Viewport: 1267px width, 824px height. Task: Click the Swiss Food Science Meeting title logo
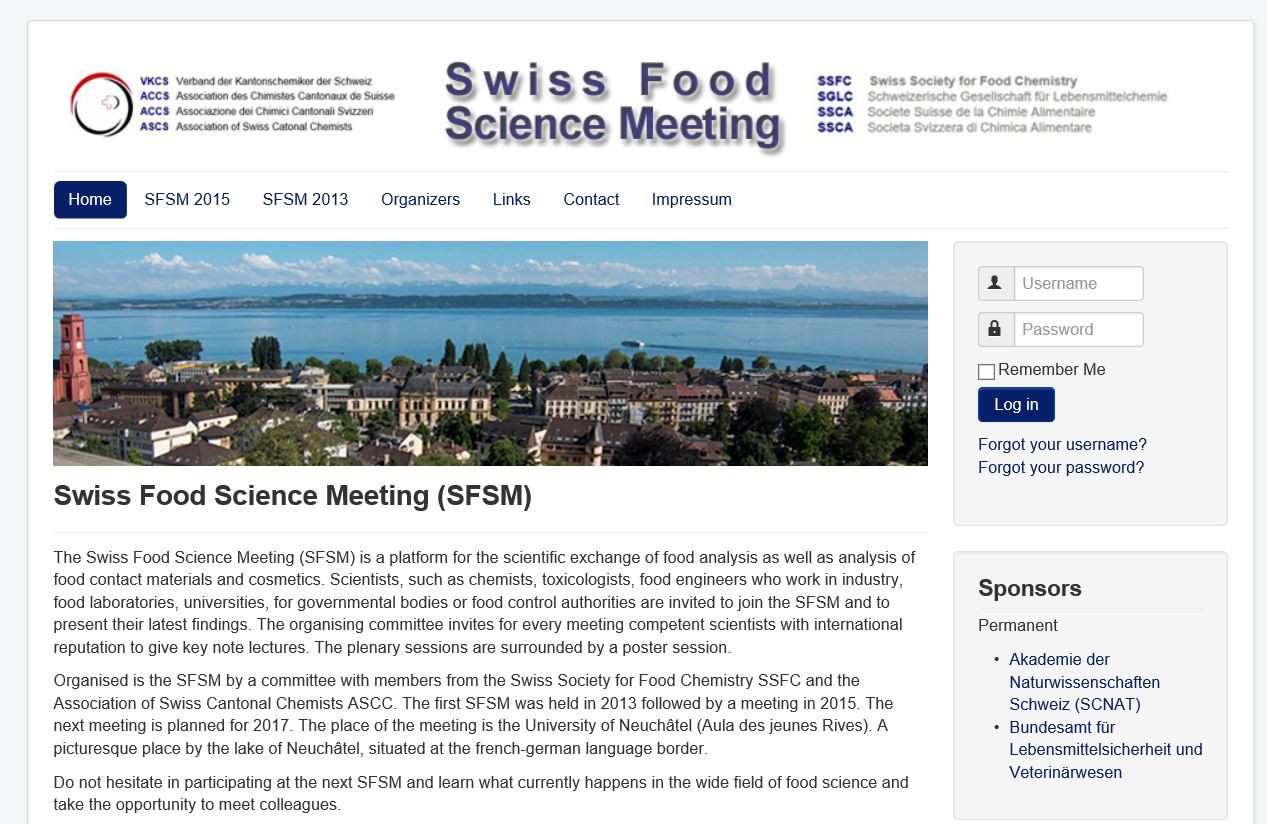click(x=612, y=102)
